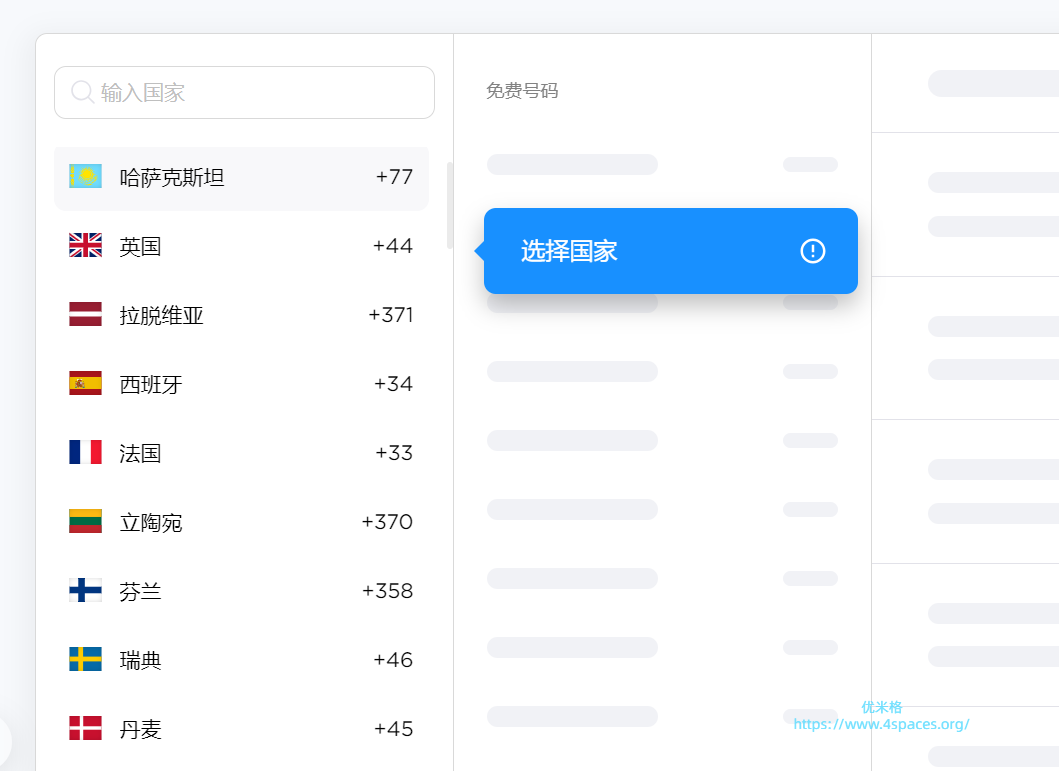This screenshot has height=771, width=1059.
Task: Choose the +34 country code
Action: pos(393,384)
